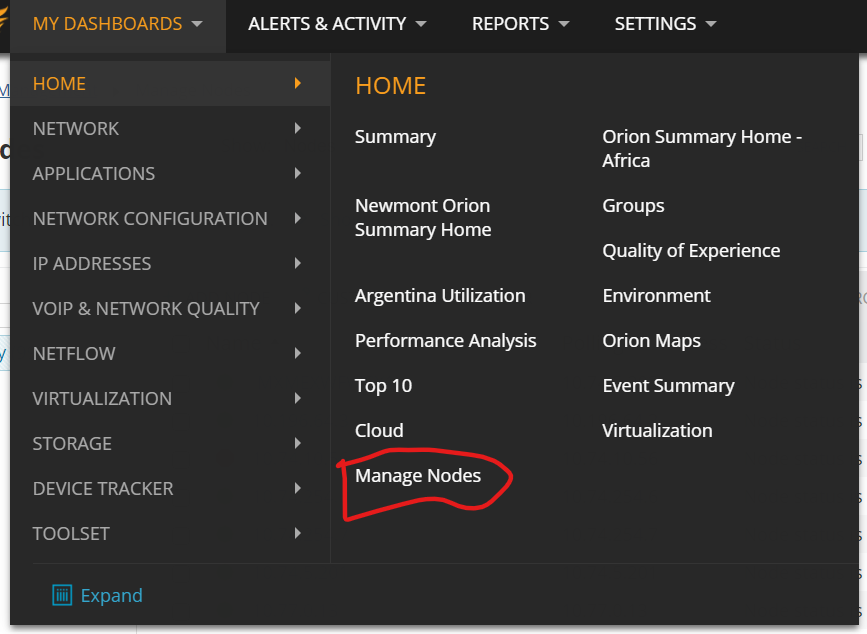
Task: Click the arrow next to Applications
Action: (x=297, y=174)
